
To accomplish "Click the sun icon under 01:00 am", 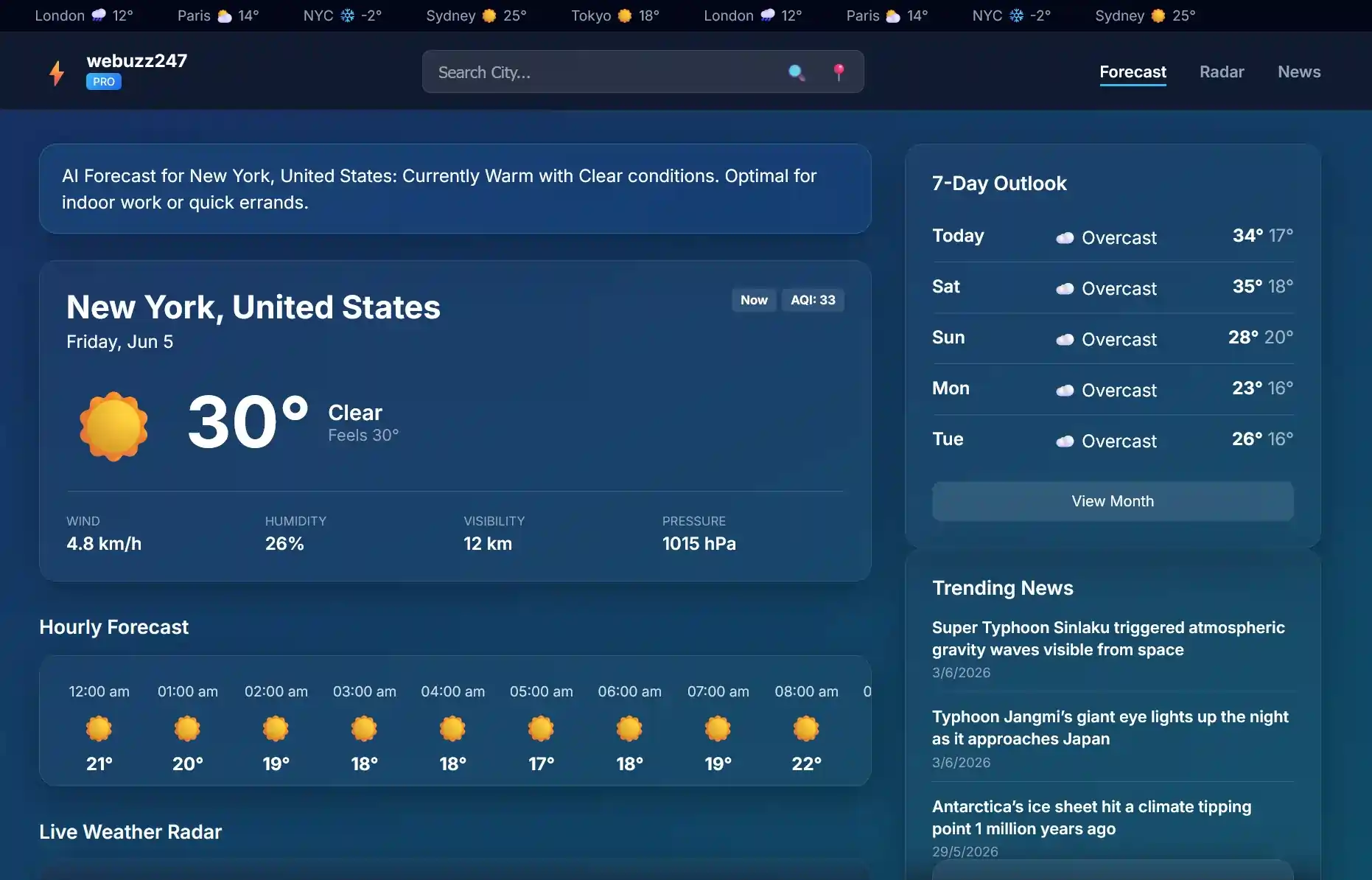I will (x=187, y=728).
